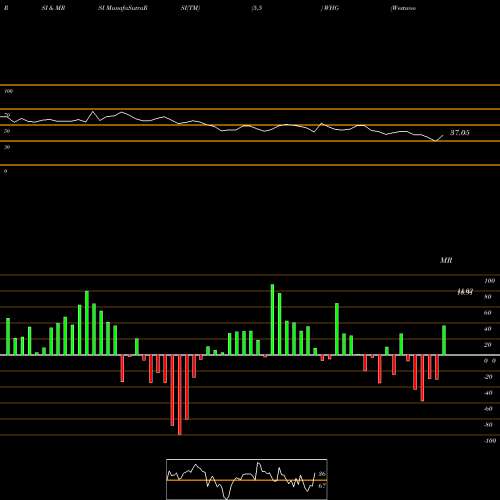This screenshot has width=500, height=500.
Task: Click the 0 label on RSI axis
Action: 5,171
